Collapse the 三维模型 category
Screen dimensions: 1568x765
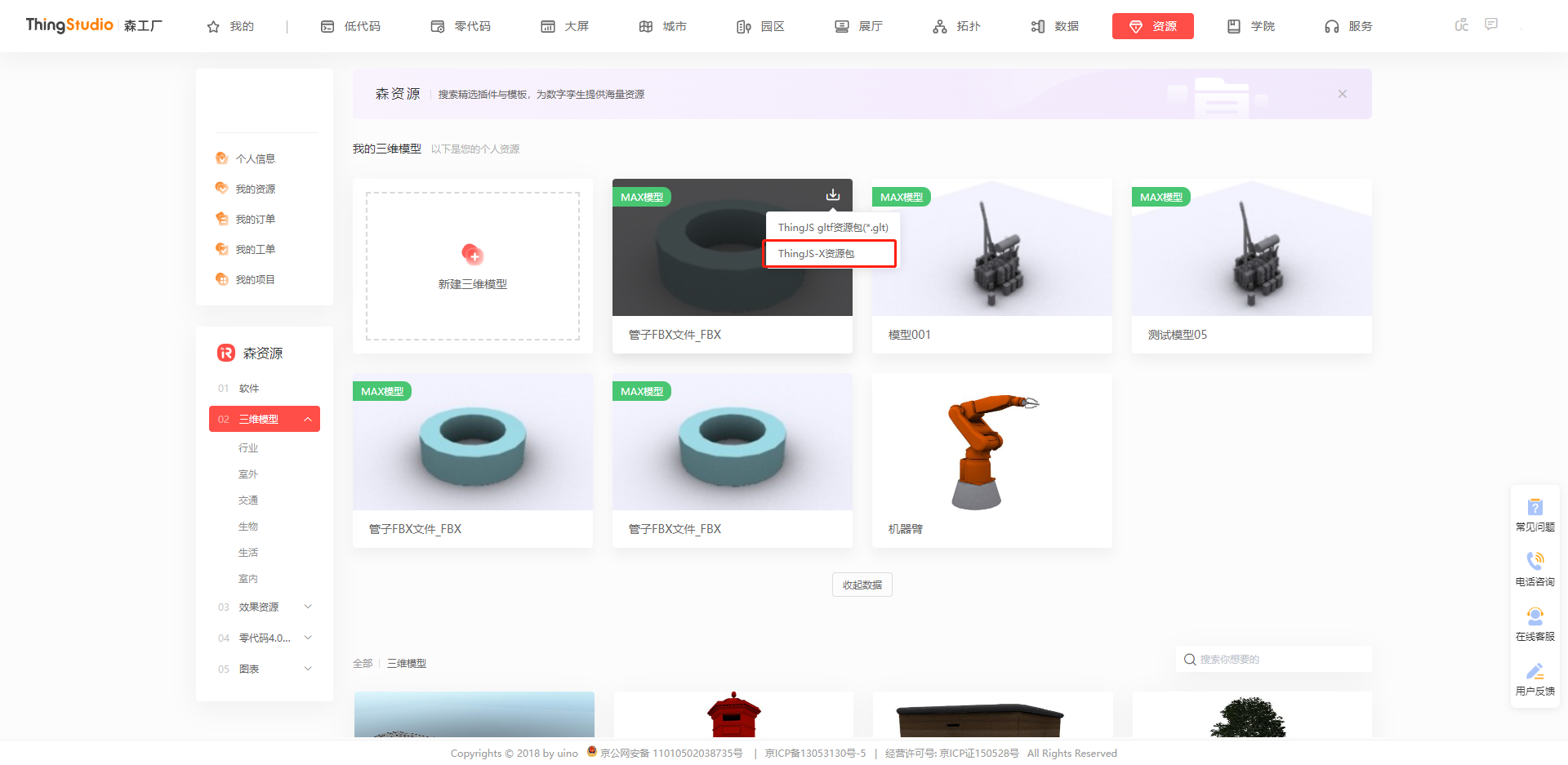coord(307,419)
